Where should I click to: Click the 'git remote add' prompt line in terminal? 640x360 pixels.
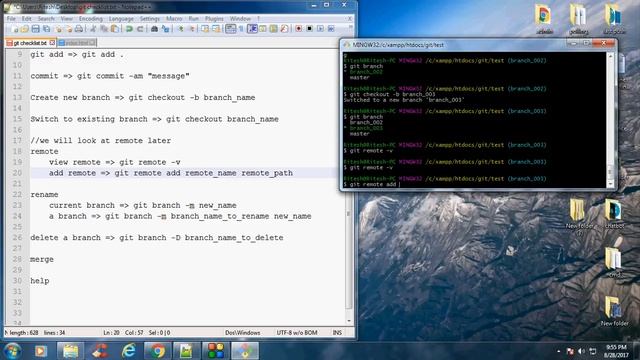(371, 184)
